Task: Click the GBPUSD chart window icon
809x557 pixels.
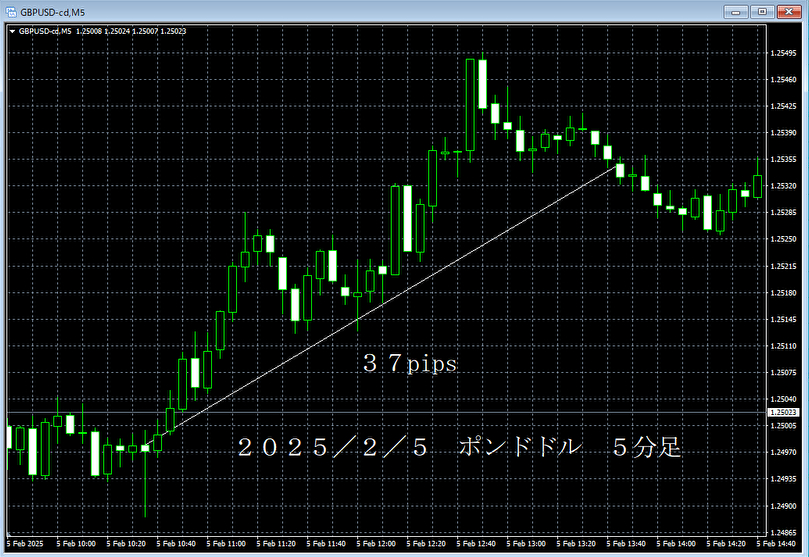Action: tap(11, 11)
